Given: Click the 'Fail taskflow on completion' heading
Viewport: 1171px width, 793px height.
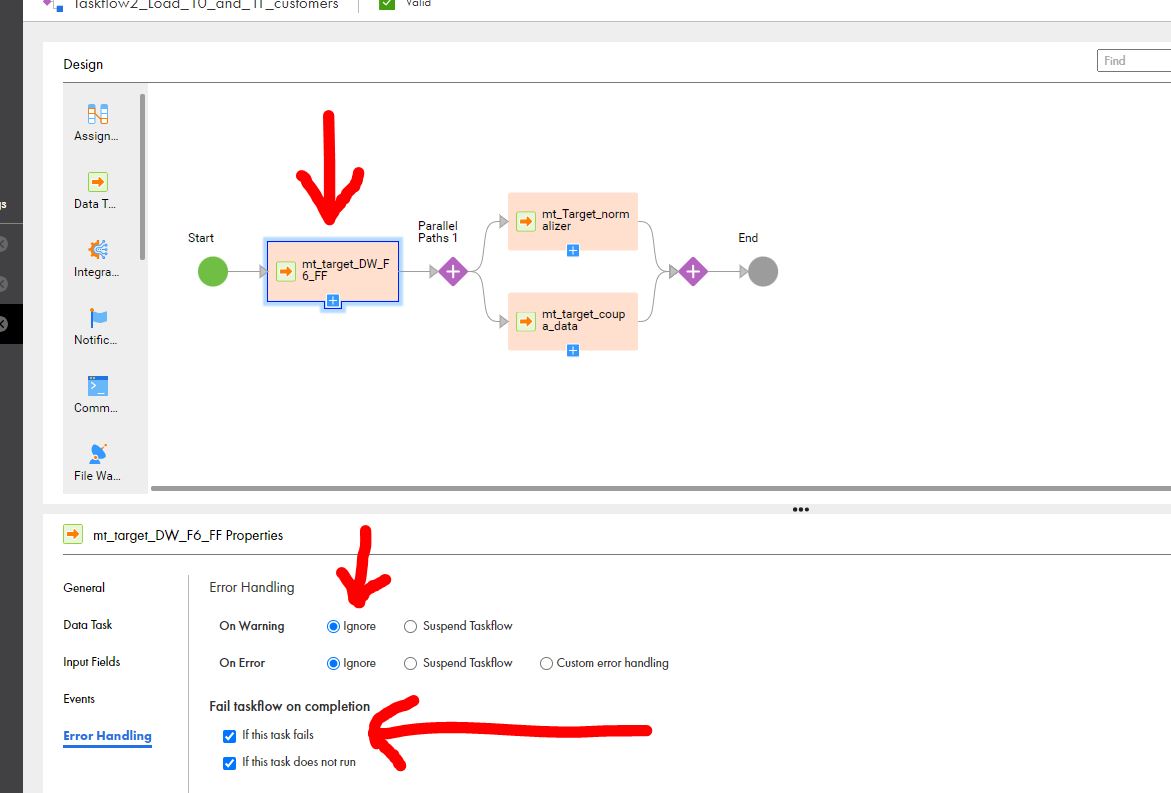Looking at the screenshot, I should 290,706.
